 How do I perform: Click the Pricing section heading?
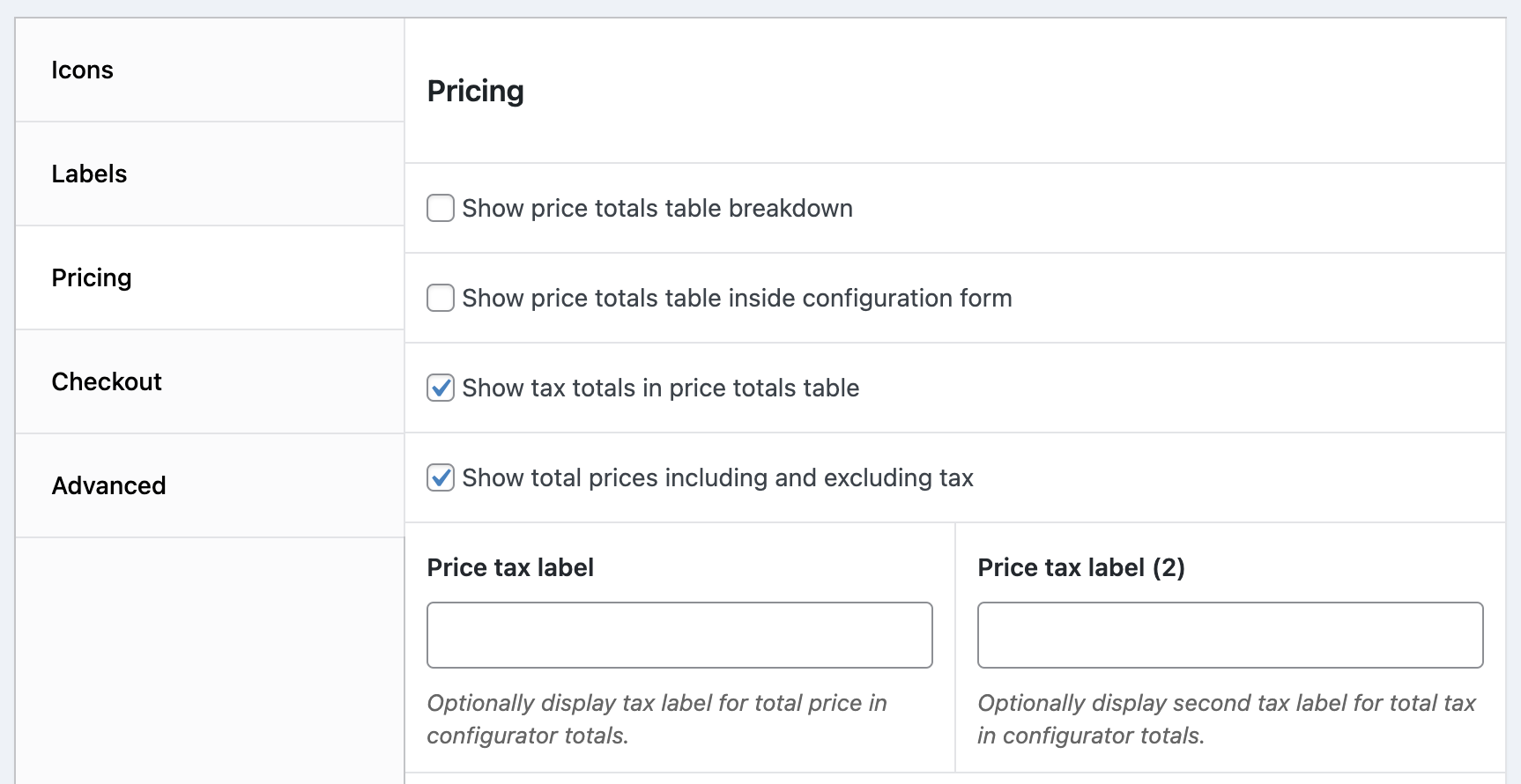[x=476, y=92]
